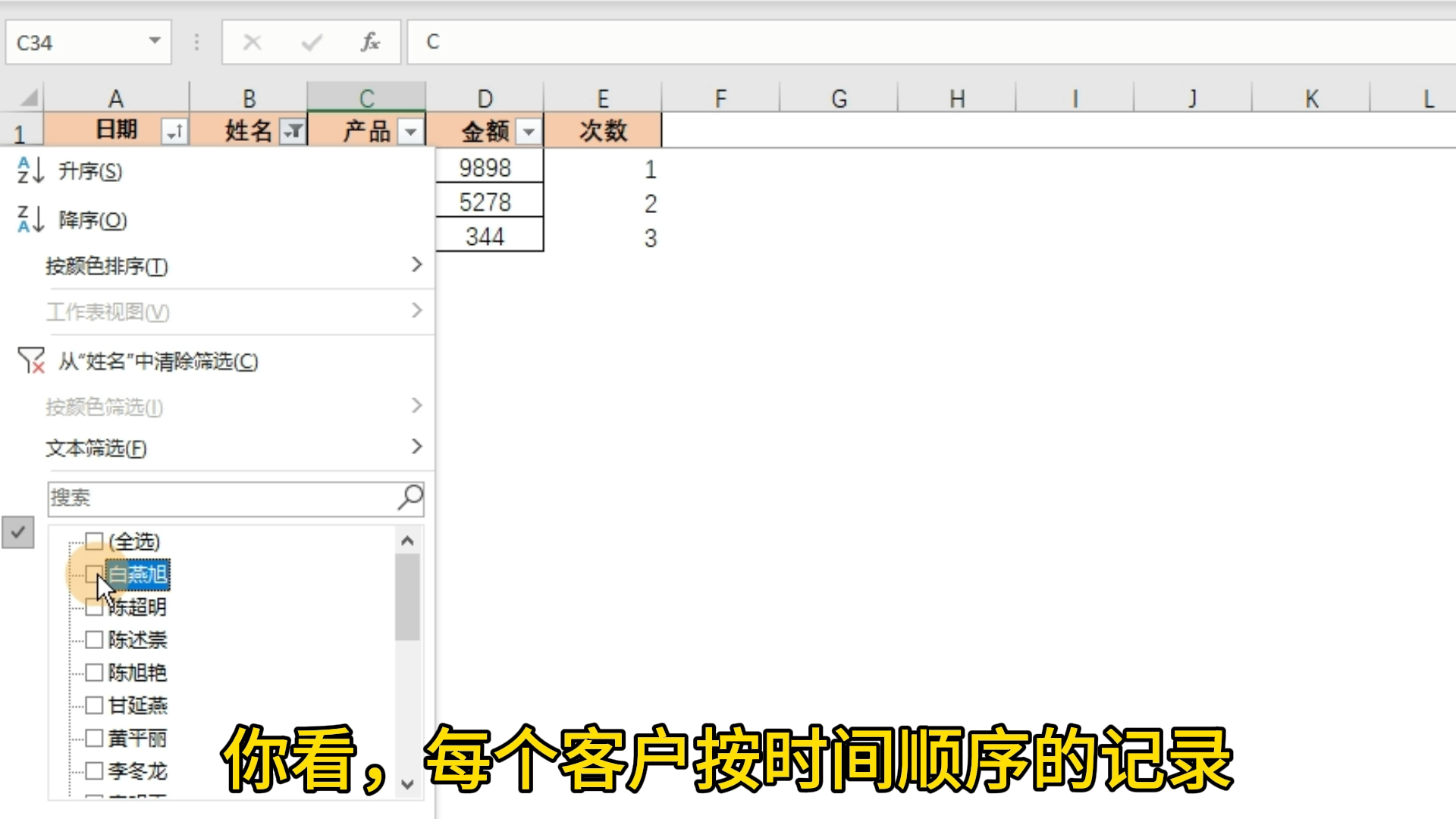This screenshot has height=819, width=1456.
Task: Check the 白燕旭 name checkbox
Action: [93, 575]
